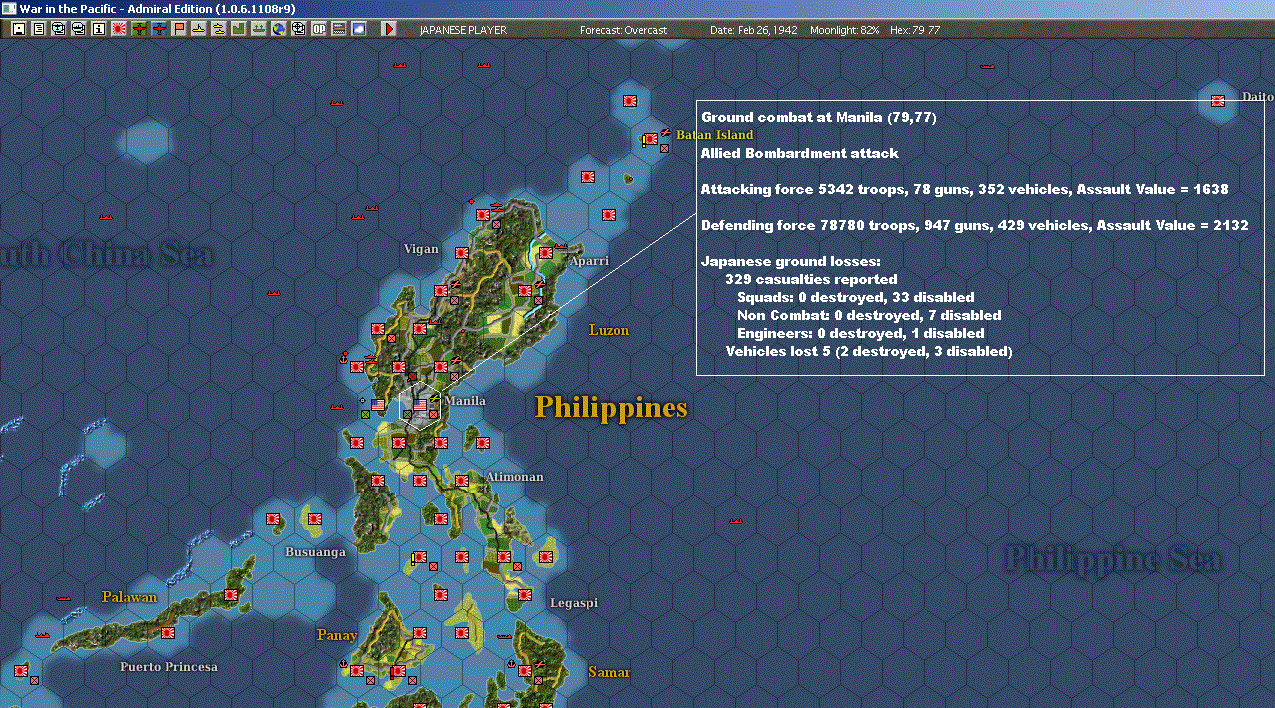1275x708 pixels.
Task: Click the globe toolbar icon
Action: click(278, 29)
